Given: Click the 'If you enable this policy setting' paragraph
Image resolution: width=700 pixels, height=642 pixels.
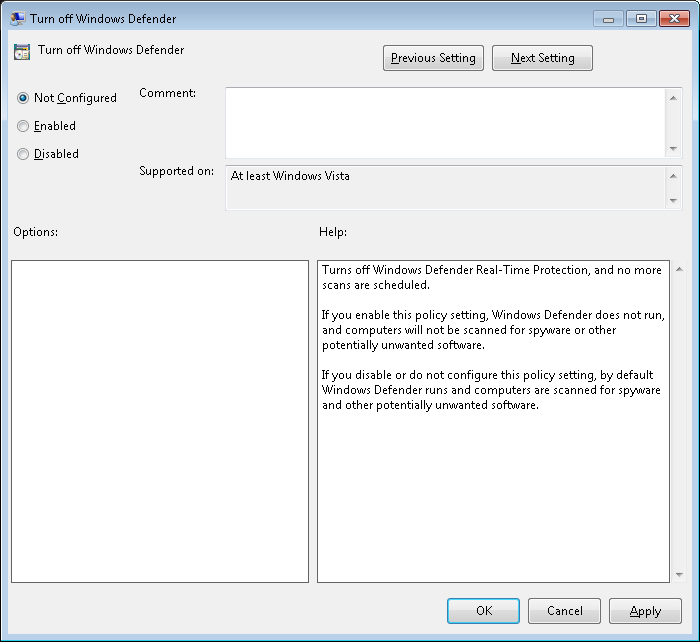Looking at the screenshot, I should point(493,330).
